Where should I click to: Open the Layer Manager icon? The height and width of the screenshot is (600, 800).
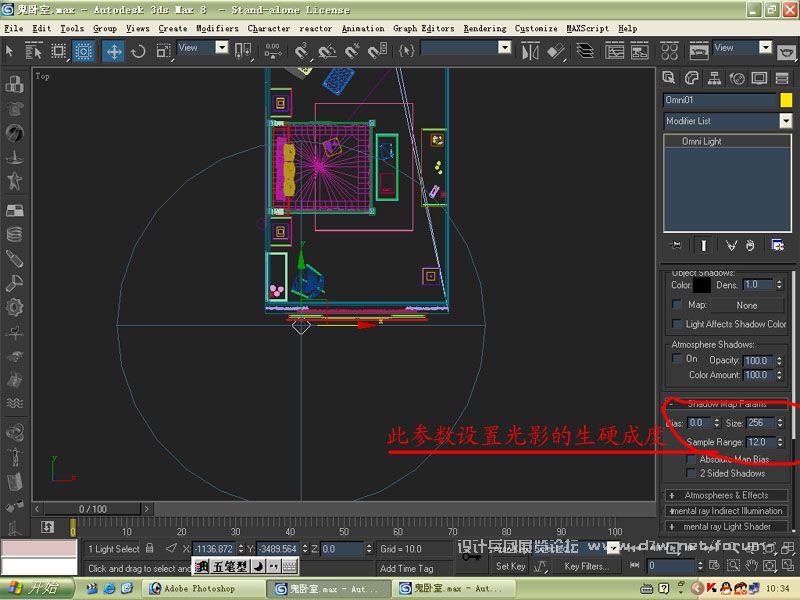point(585,51)
